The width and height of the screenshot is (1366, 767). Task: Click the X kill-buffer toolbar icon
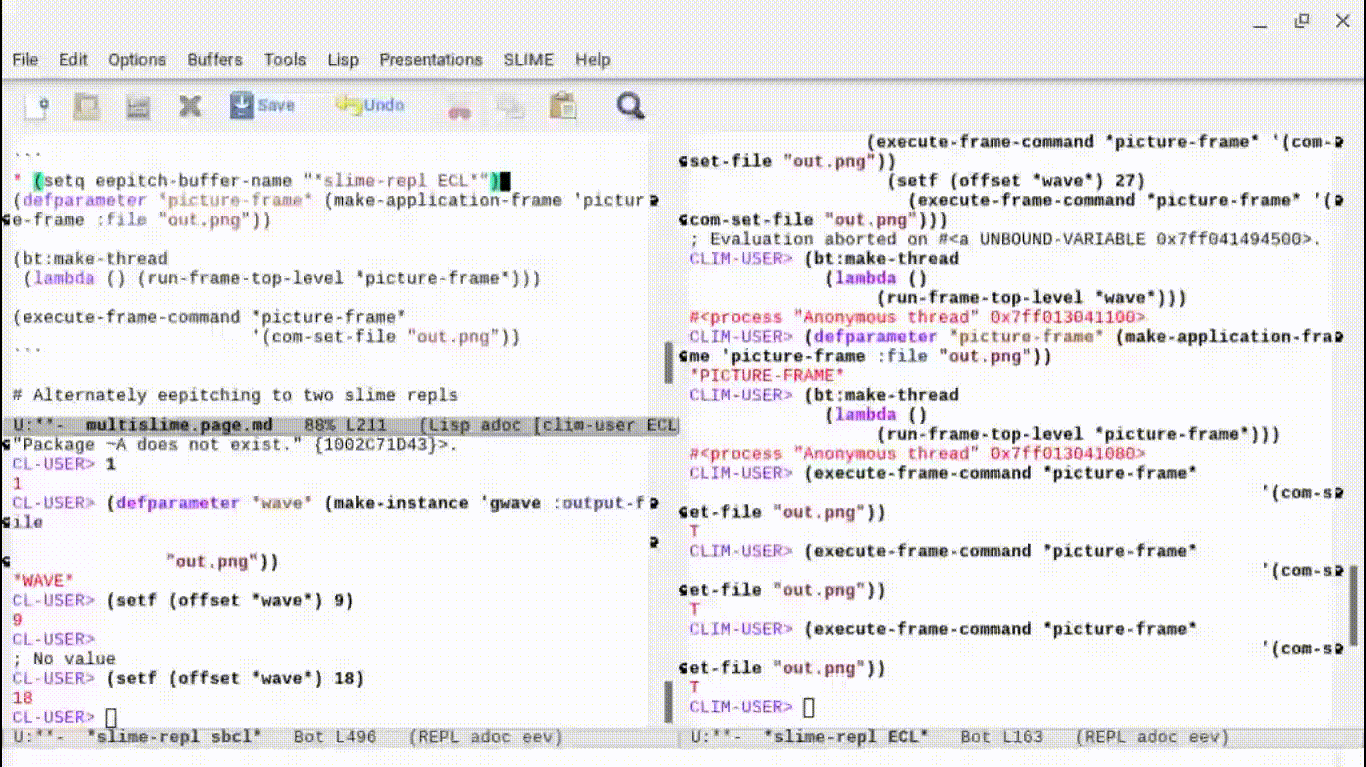click(189, 105)
